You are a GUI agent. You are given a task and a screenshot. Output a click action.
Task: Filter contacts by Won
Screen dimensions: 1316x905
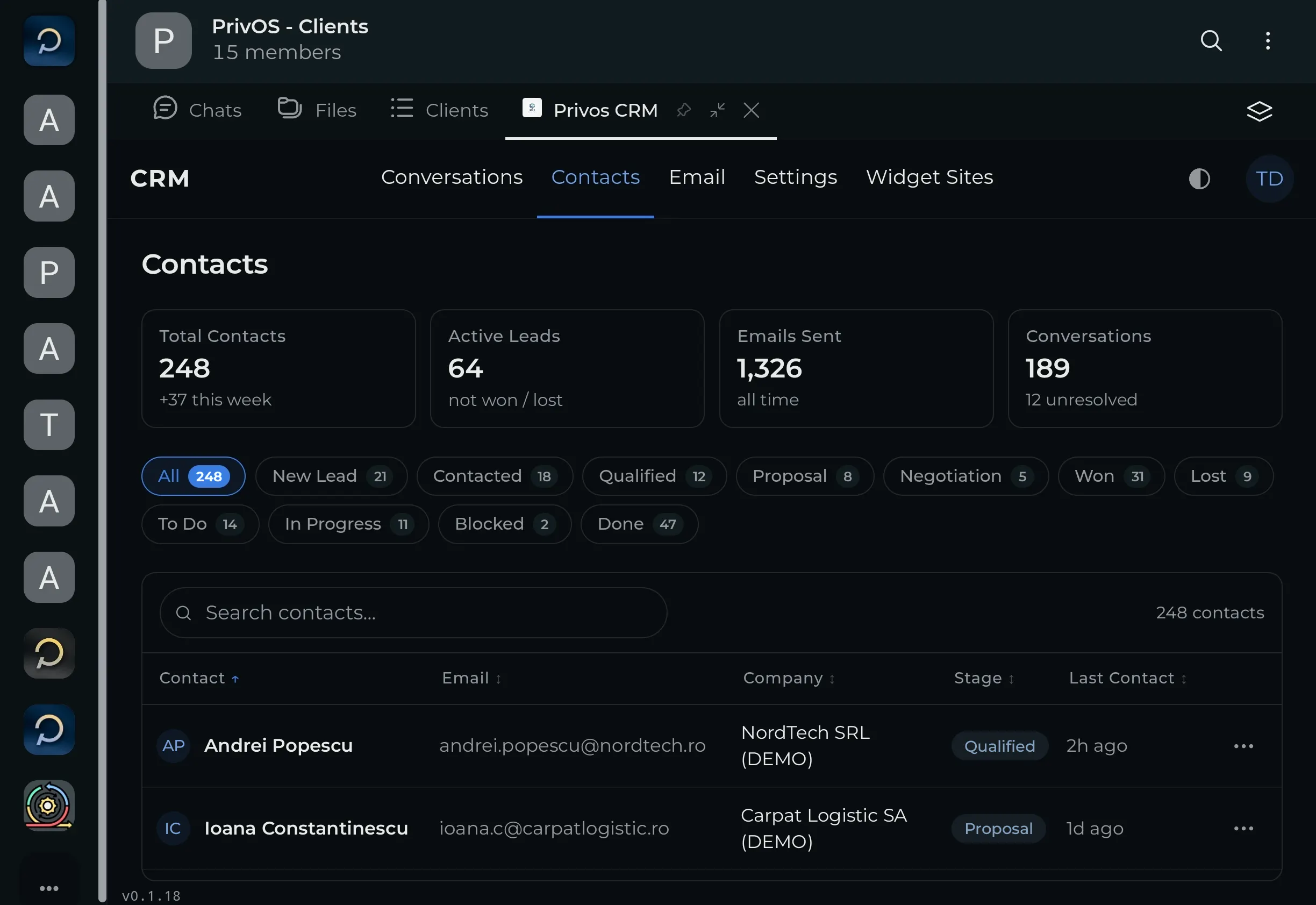click(x=1111, y=476)
